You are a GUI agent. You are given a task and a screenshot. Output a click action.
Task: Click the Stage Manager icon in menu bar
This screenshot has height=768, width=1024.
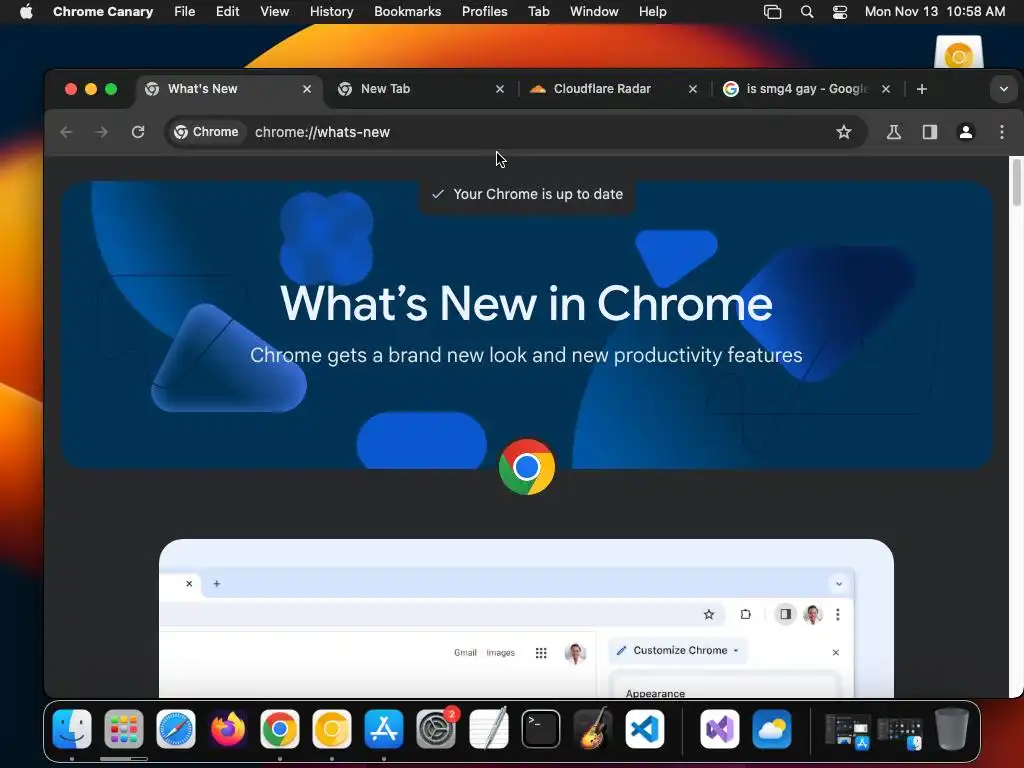tap(773, 12)
